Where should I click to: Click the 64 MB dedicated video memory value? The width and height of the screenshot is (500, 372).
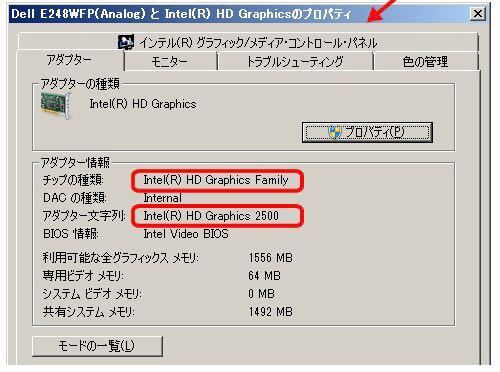264,276
